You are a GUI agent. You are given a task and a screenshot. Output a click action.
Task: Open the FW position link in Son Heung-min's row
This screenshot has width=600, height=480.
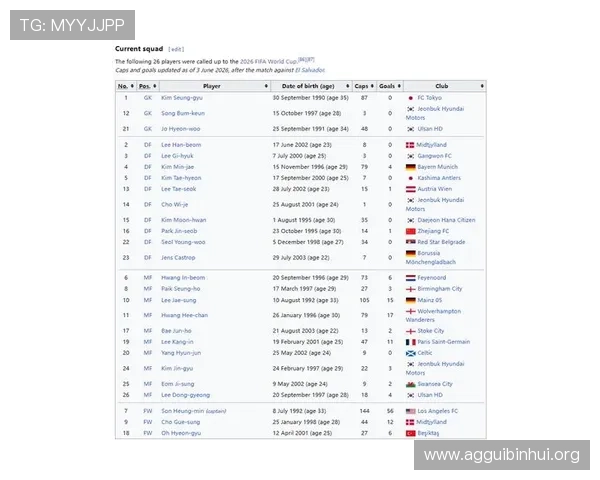click(x=148, y=411)
